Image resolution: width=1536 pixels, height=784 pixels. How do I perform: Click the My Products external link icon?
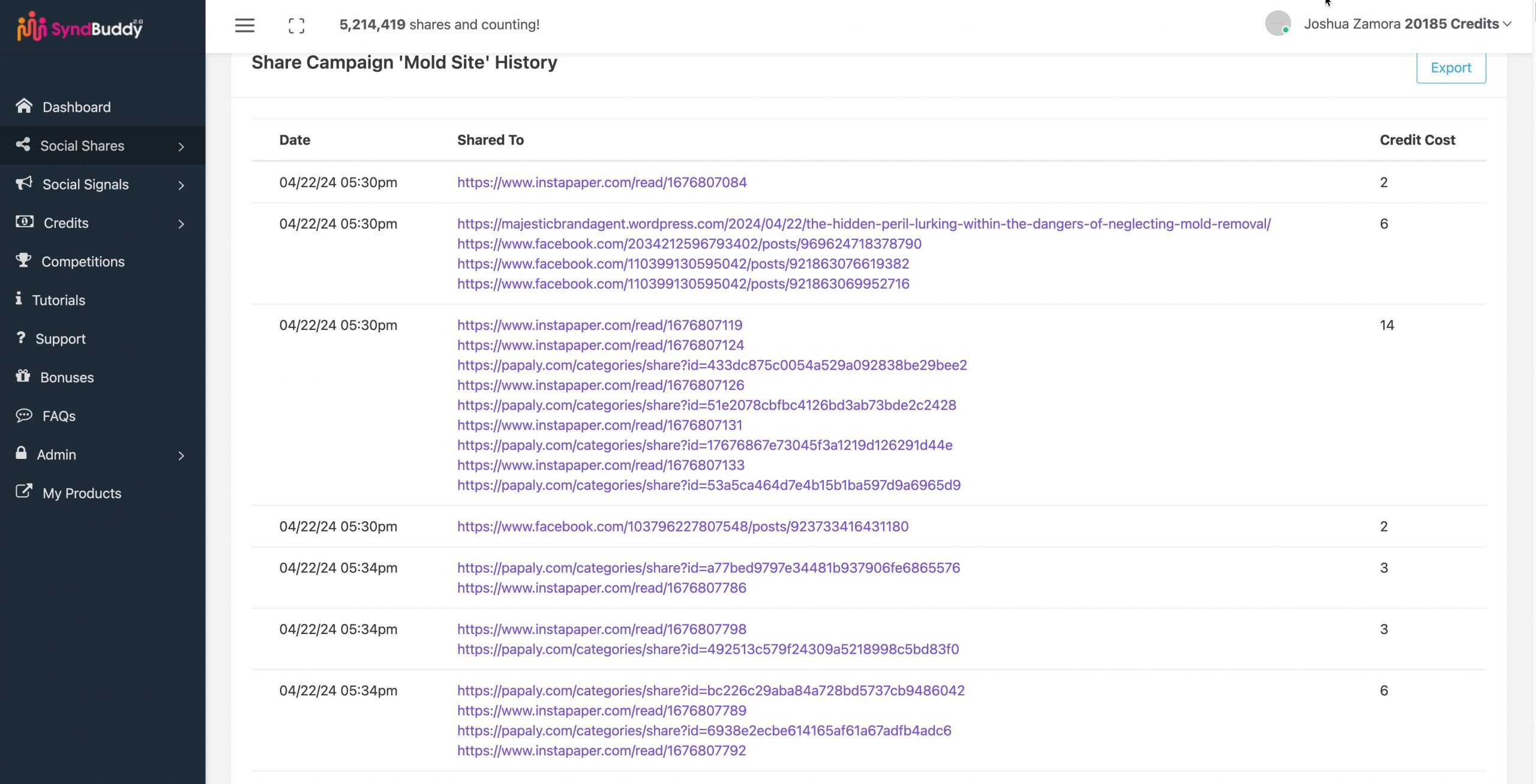pyautogui.click(x=24, y=492)
